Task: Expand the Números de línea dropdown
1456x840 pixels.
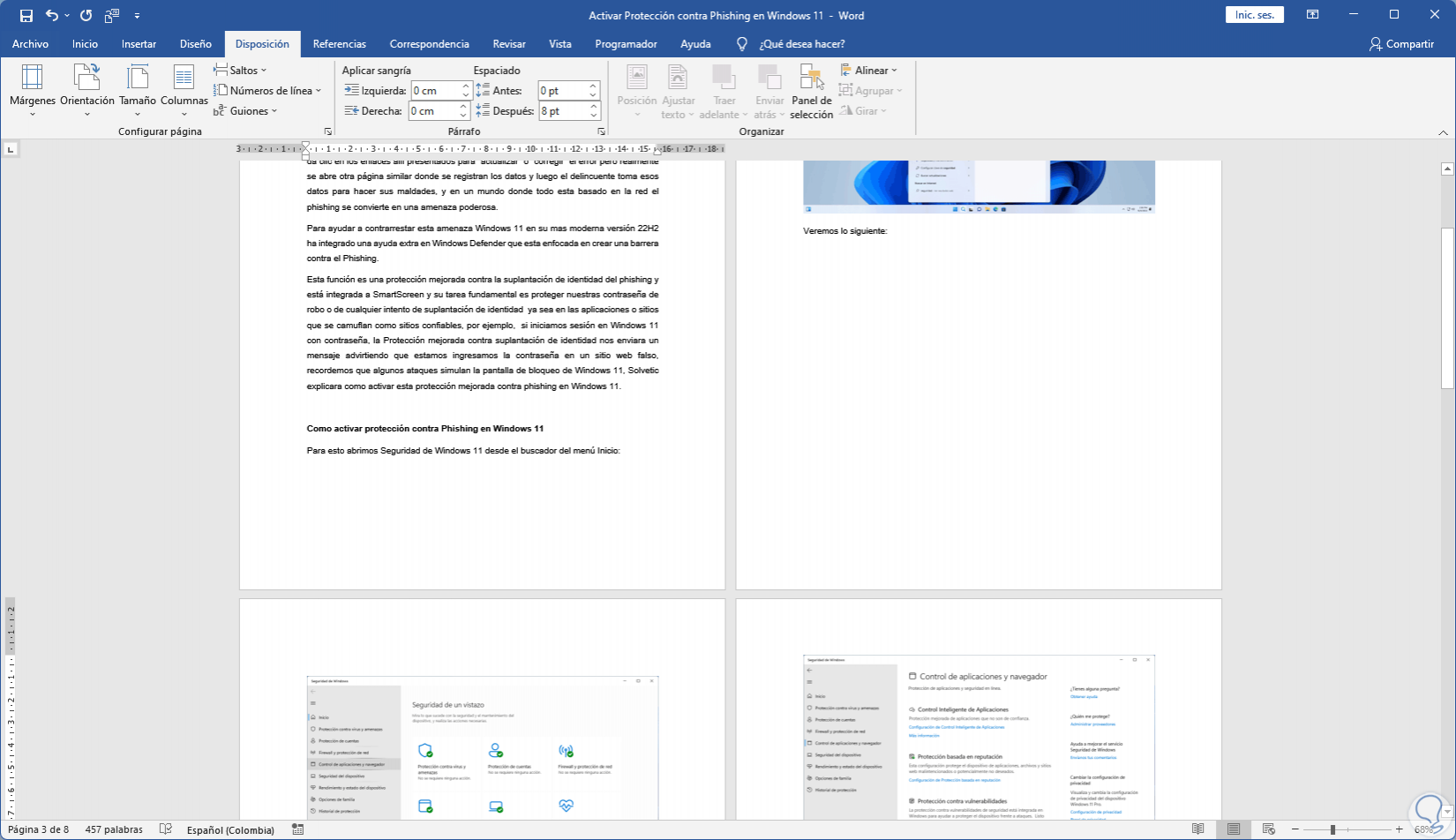Action: [267, 91]
